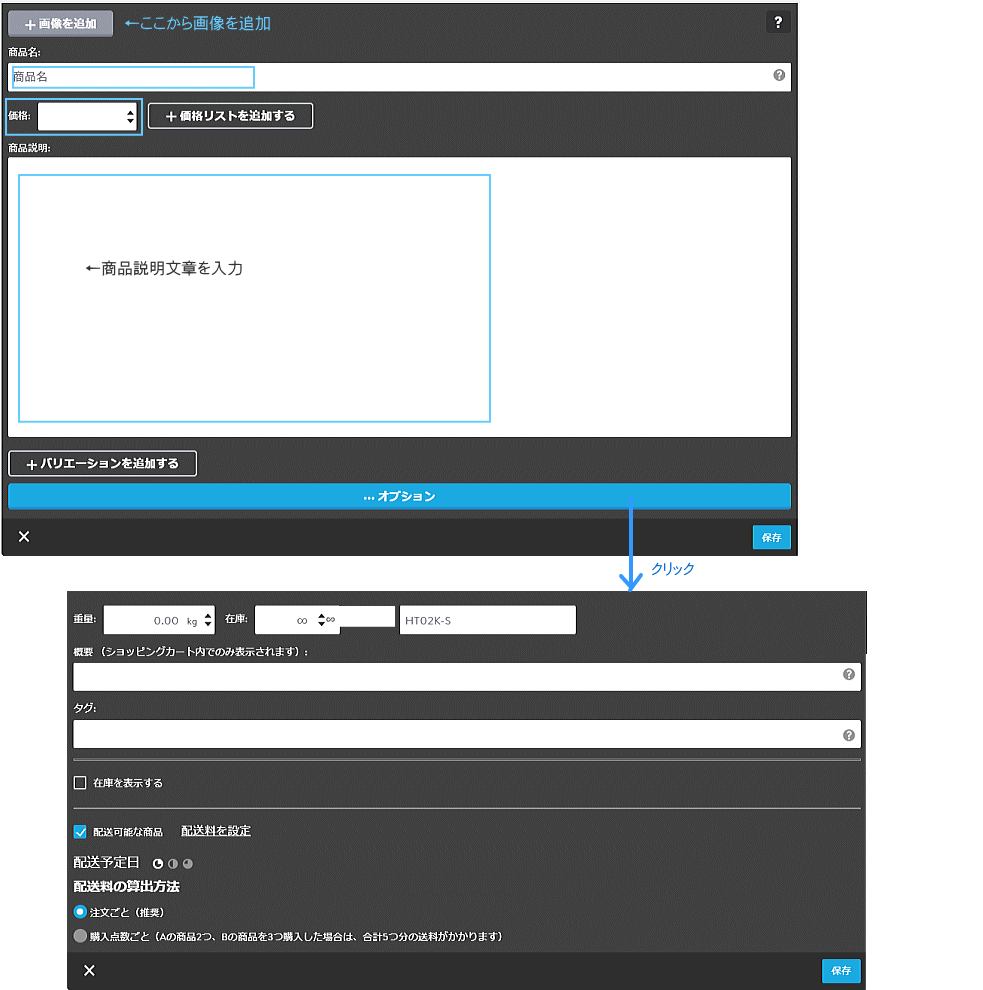Click into the 商品名 input field

133,77
